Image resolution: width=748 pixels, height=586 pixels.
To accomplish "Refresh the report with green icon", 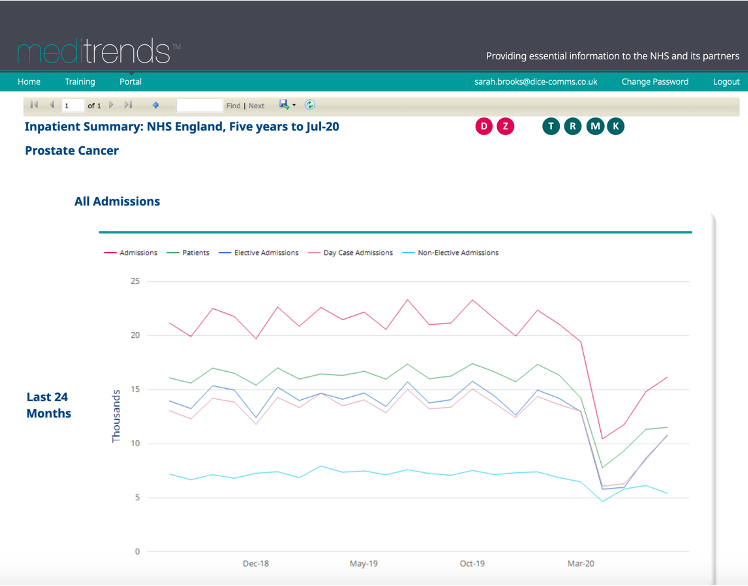I will (x=310, y=105).
